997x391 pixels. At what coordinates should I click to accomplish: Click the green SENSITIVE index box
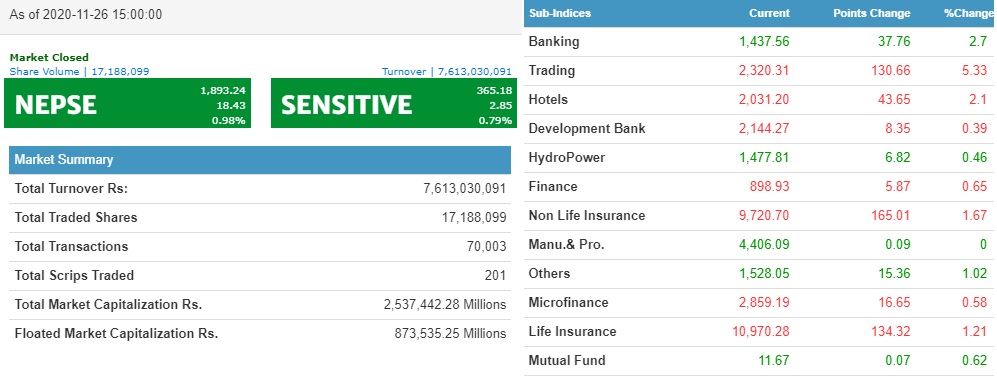[x=393, y=103]
